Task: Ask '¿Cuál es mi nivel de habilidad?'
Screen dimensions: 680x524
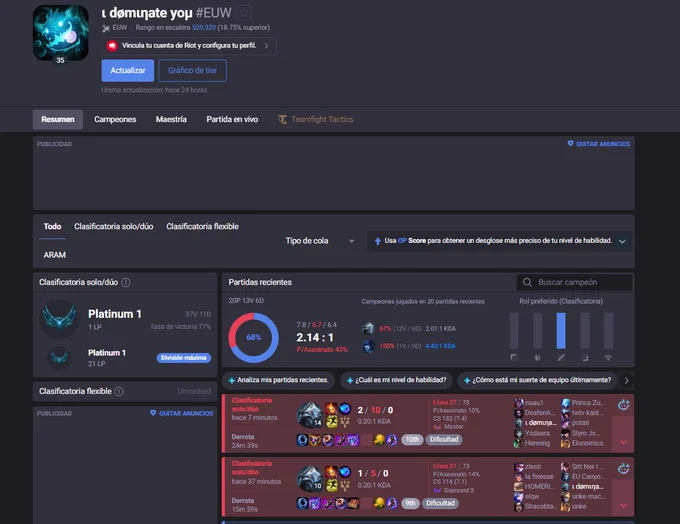Action: (396, 380)
